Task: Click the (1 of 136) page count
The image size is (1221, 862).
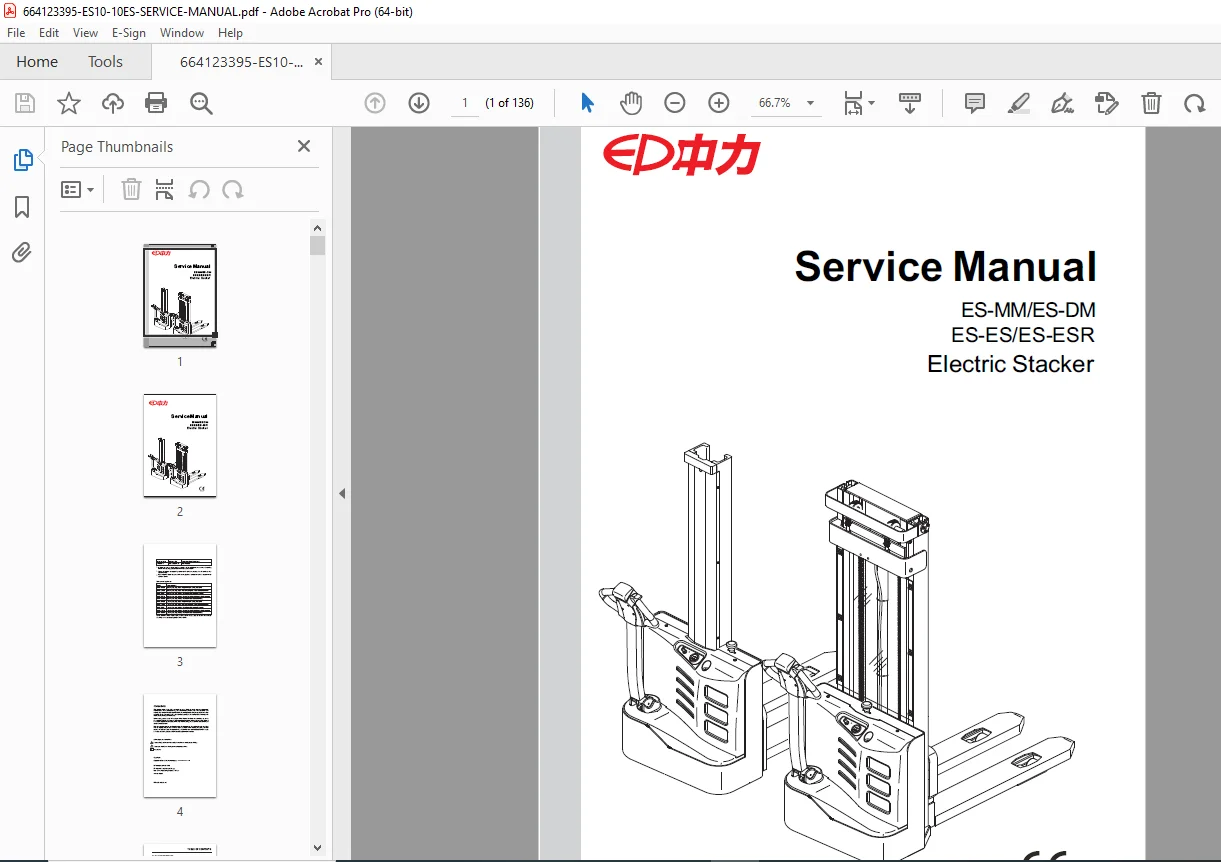Action: tap(510, 103)
